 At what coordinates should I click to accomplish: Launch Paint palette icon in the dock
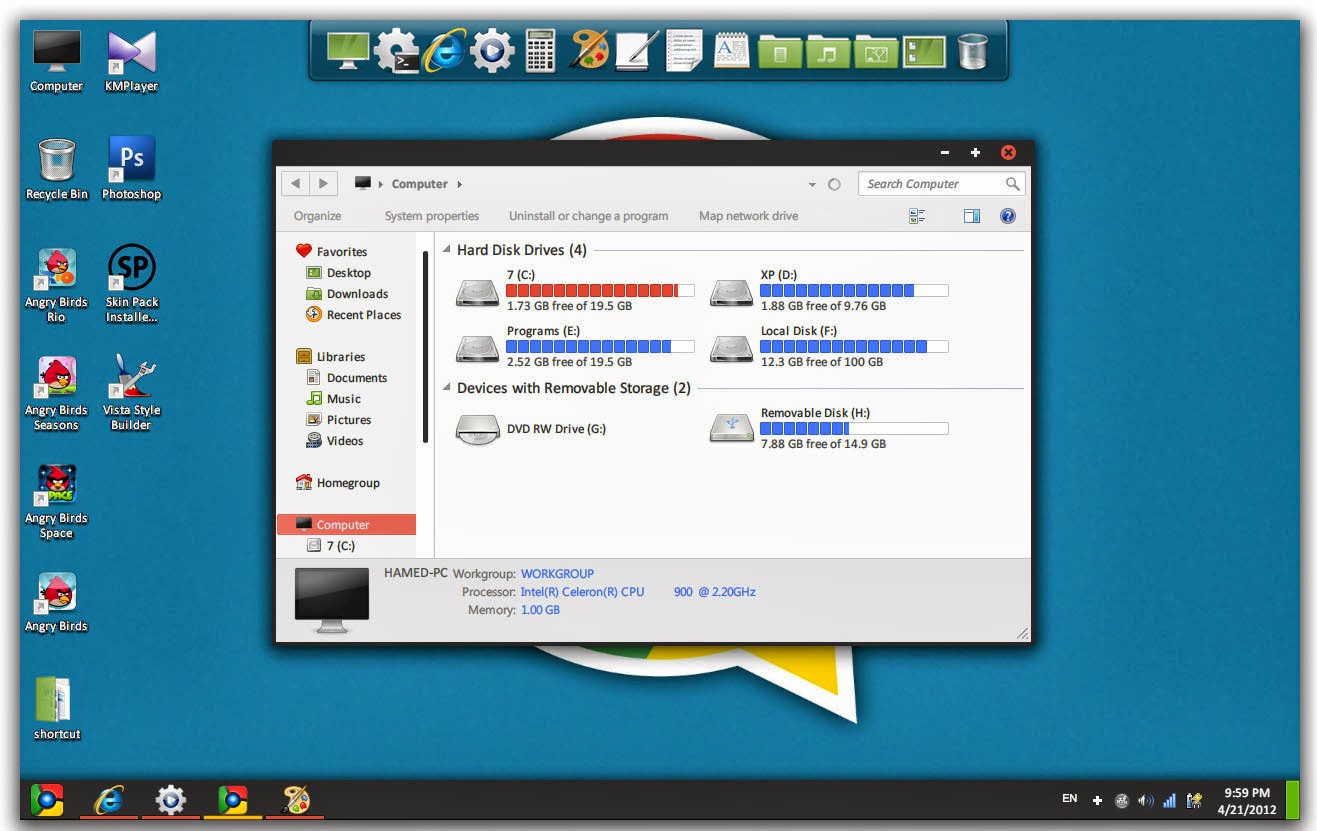(589, 50)
